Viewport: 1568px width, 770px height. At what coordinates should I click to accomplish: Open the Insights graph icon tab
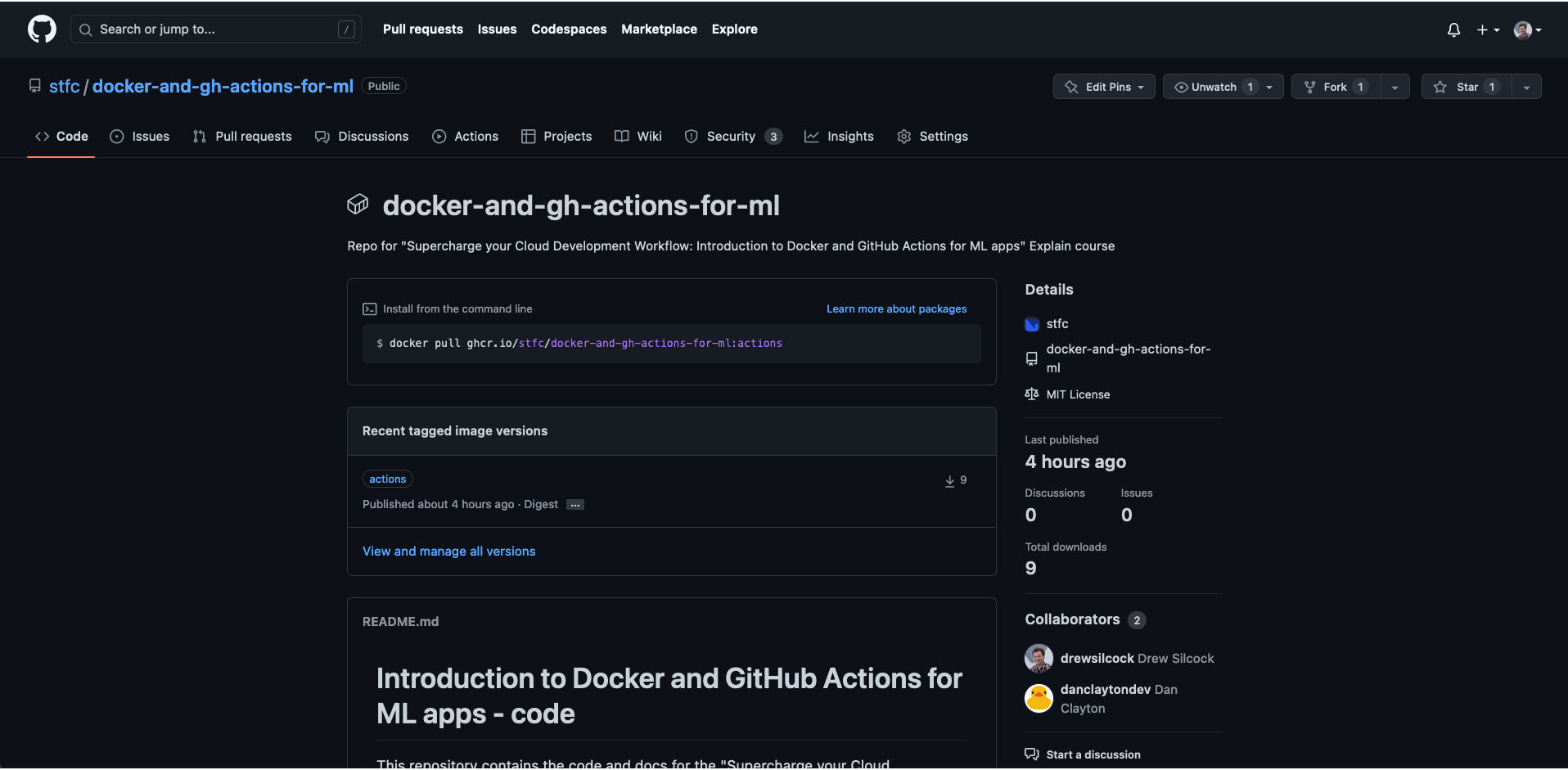coord(812,137)
